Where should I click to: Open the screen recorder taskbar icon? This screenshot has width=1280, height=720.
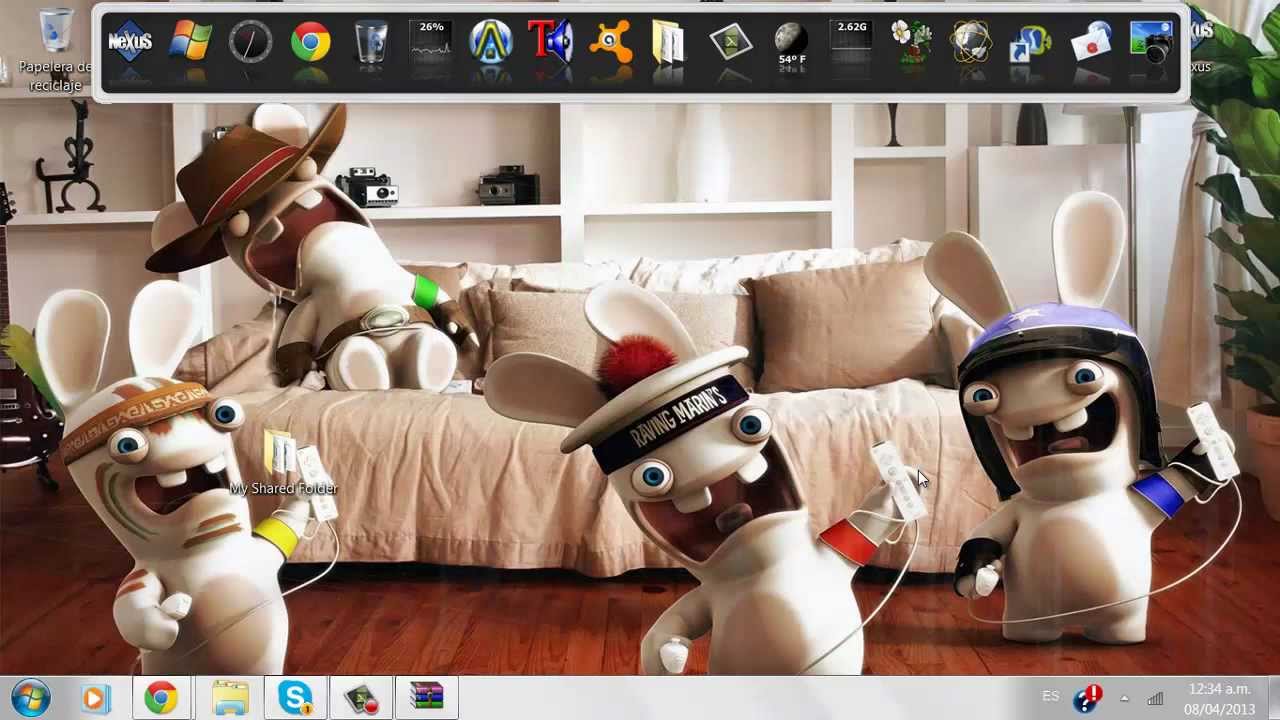pyautogui.click(x=361, y=697)
